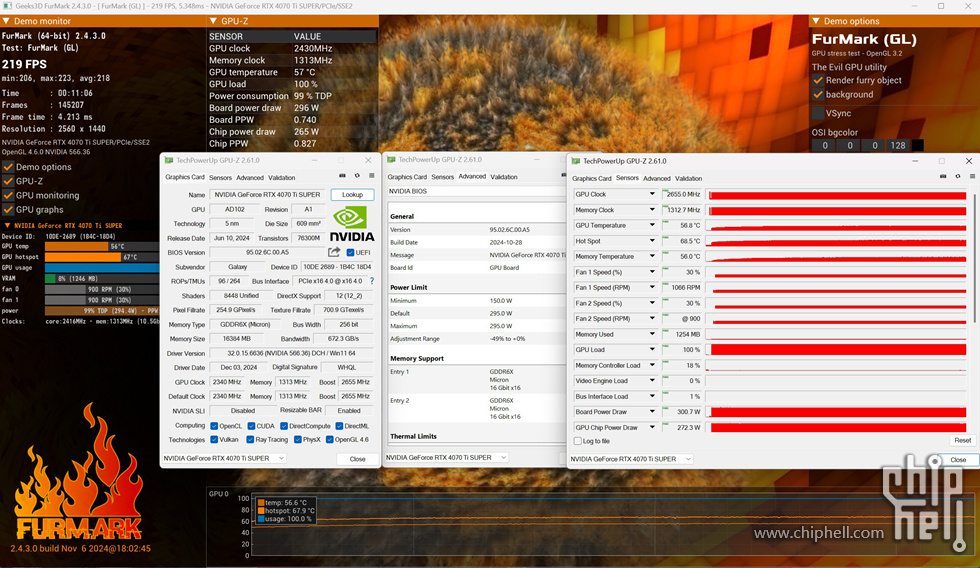This screenshot has height=568, width=980.
Task: Click the GPU usage bar in the FurMark monitor
Action: tap(102, 267)
